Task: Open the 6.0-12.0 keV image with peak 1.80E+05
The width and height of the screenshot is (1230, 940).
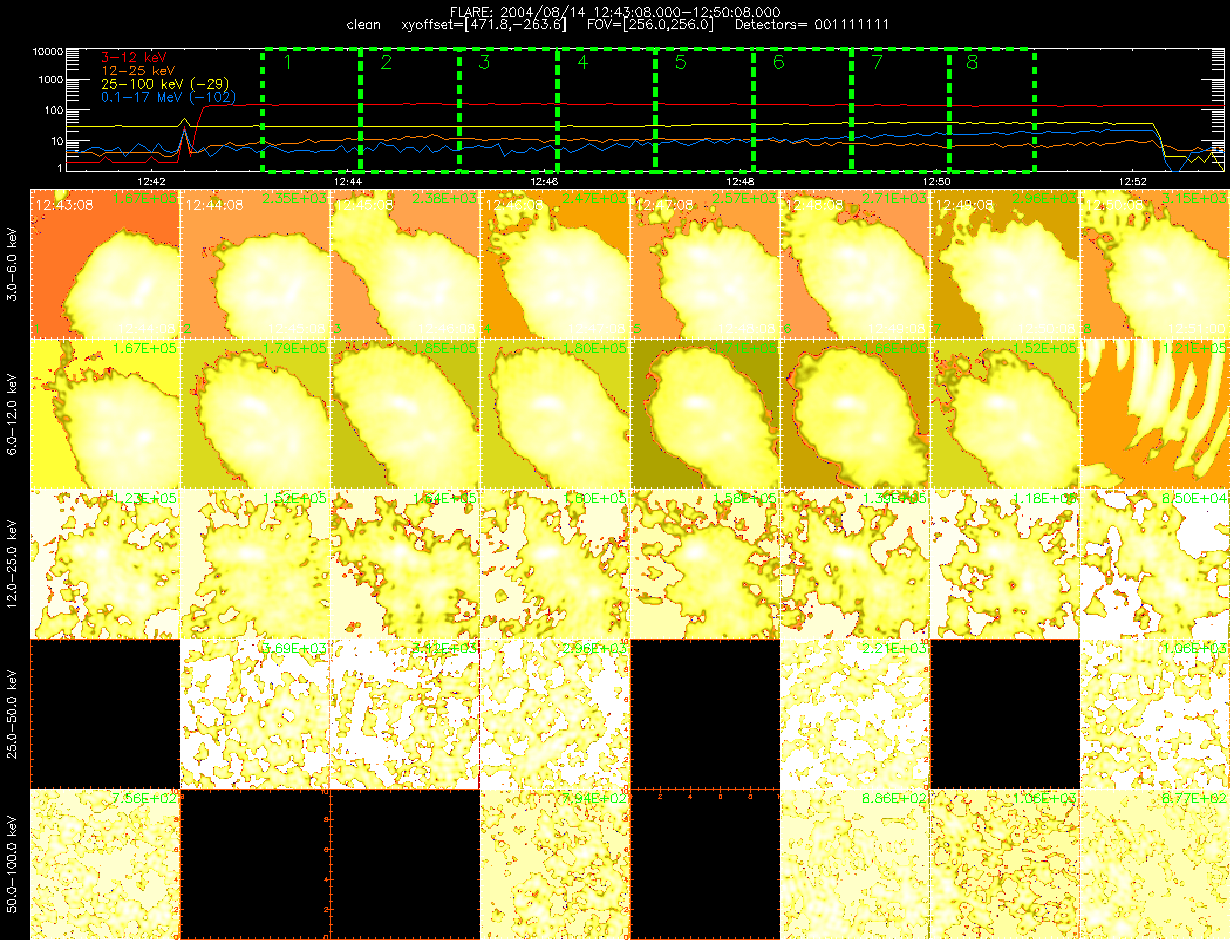Action: (555, 414)
